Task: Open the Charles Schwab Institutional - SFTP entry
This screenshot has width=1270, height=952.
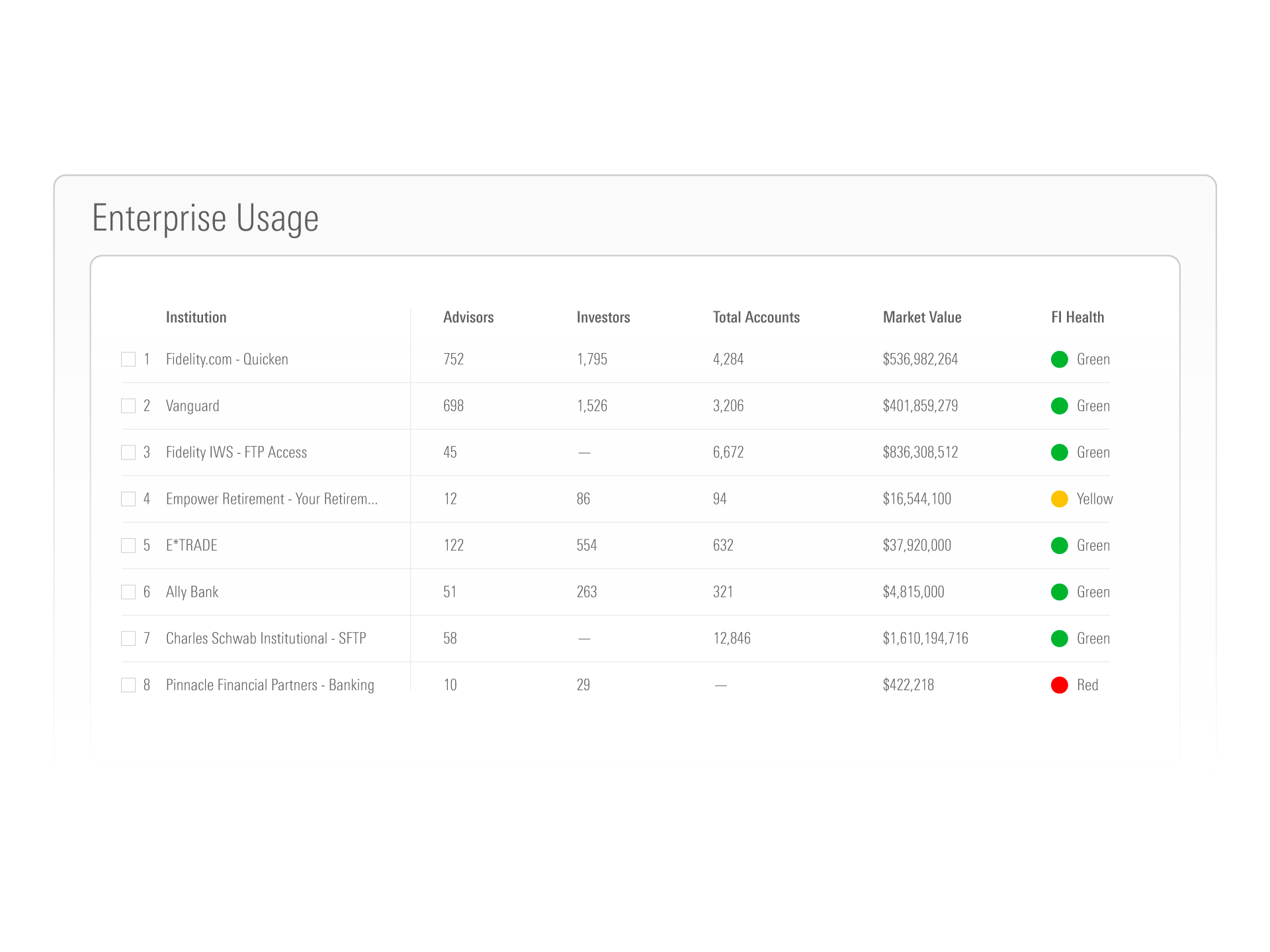Action: click(265, 639)
